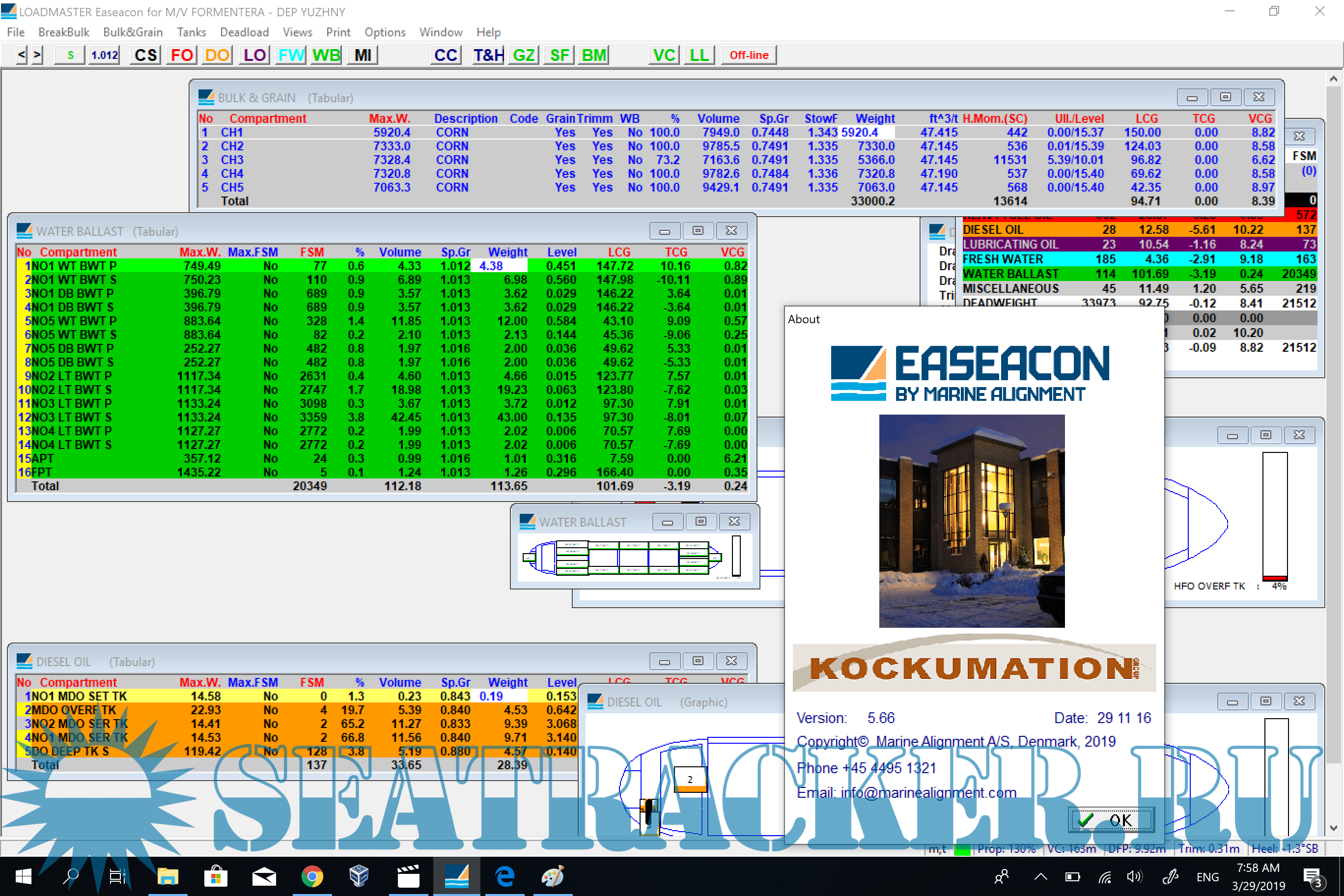This screenshot has width=1344, height=896.
Task: Click the CS toolbar button
Action: click(x=145, y=56)
